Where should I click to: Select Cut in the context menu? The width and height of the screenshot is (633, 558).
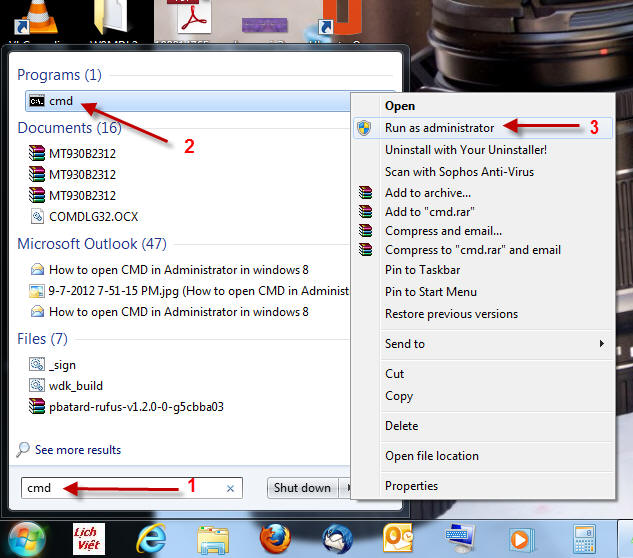(x=394, y=374)
